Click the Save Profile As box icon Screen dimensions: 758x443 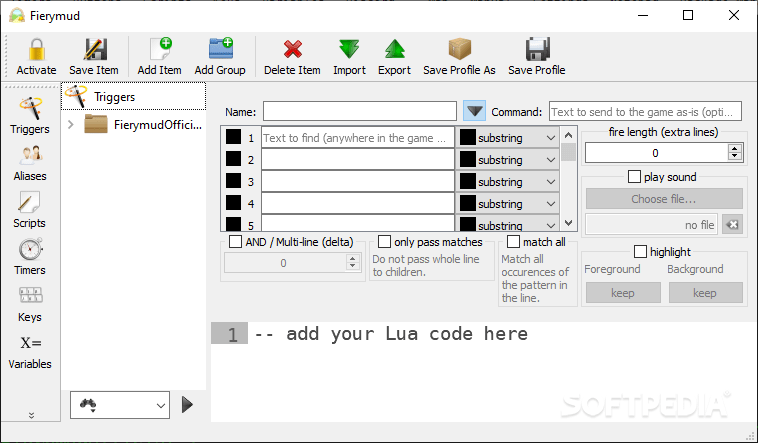click(459, 49)
